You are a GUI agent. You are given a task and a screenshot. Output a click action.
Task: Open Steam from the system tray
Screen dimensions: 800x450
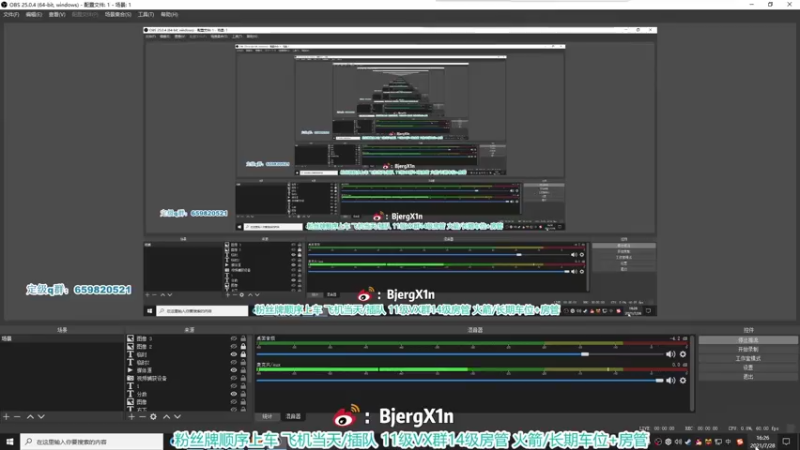pos(688,442)
